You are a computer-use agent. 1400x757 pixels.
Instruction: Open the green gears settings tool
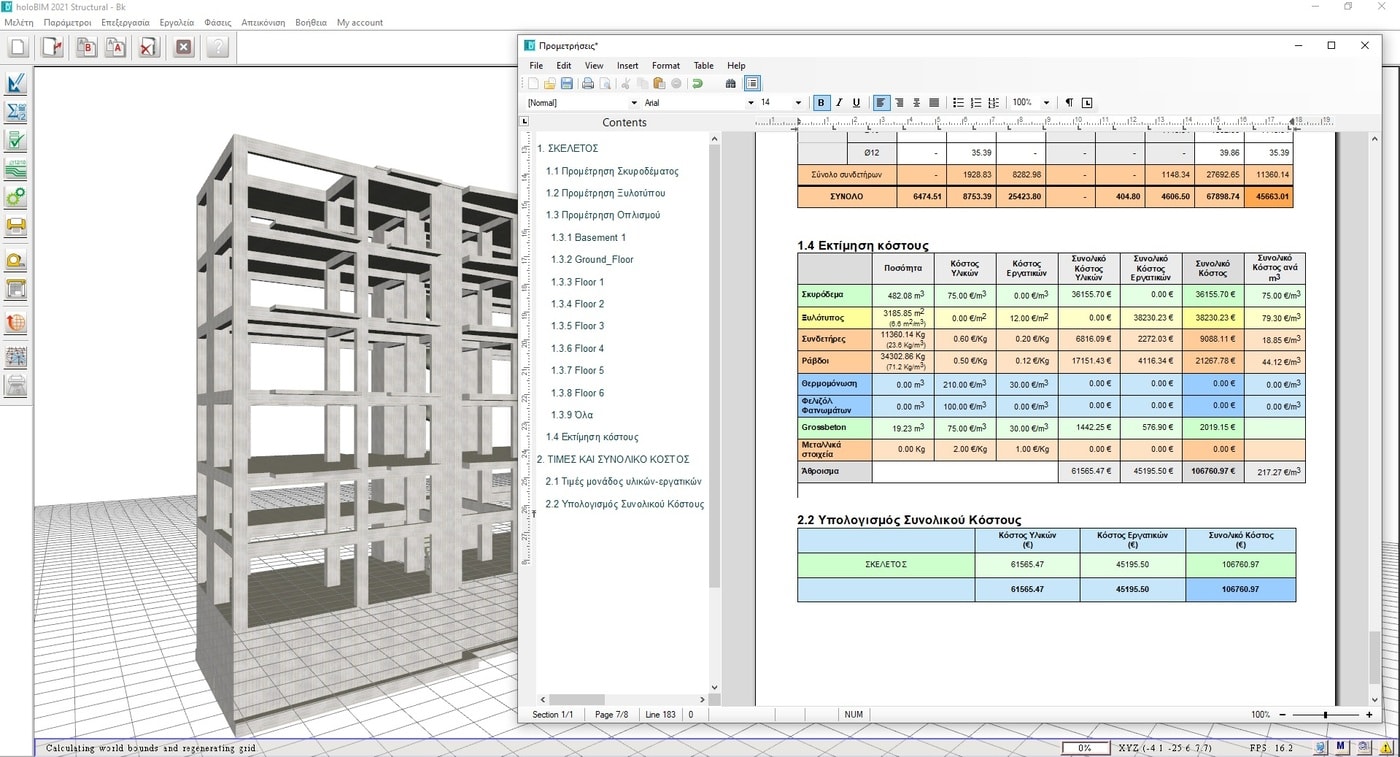[x=16, y=198]
